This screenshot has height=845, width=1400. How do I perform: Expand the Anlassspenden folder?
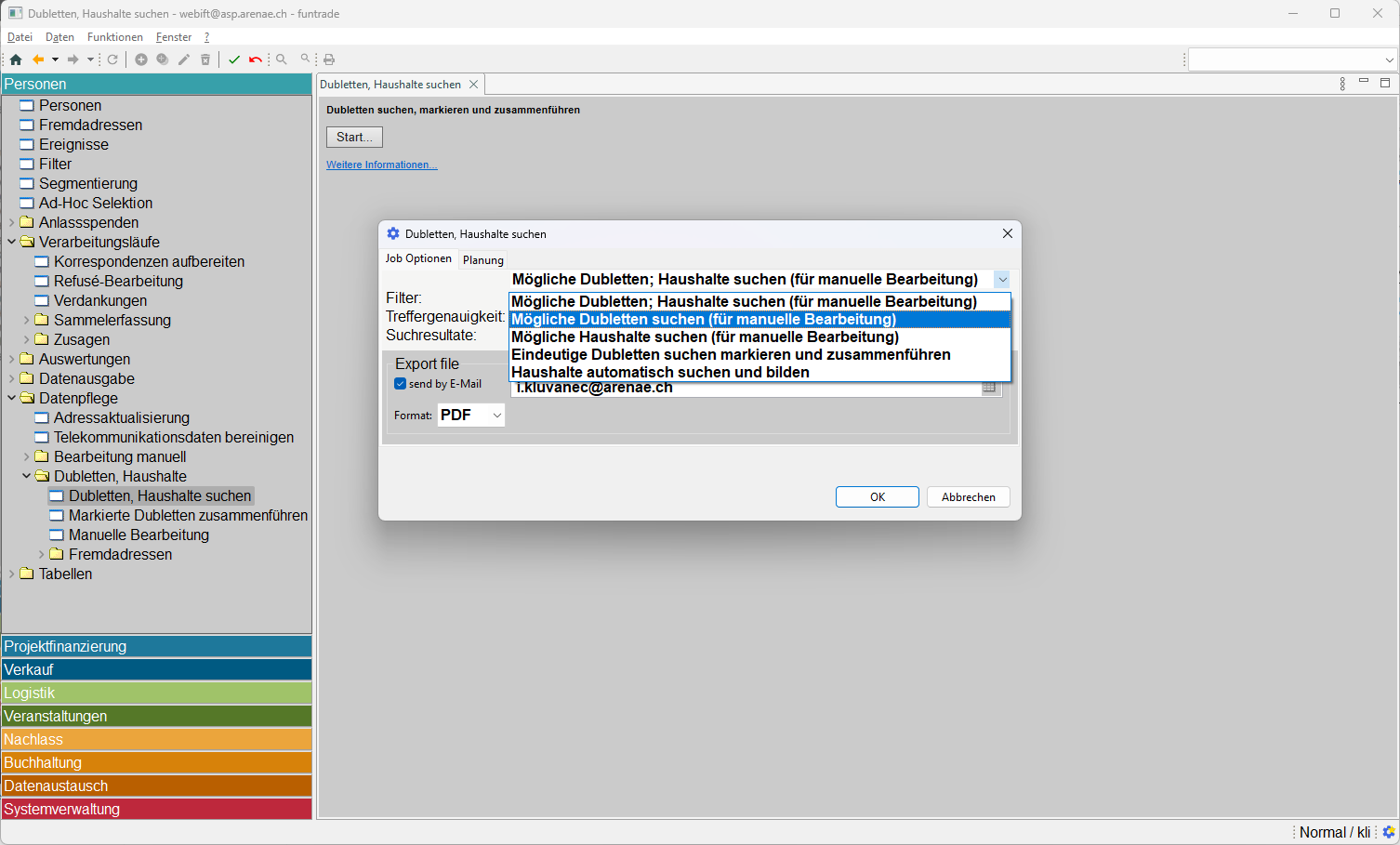tap(12, 222)
